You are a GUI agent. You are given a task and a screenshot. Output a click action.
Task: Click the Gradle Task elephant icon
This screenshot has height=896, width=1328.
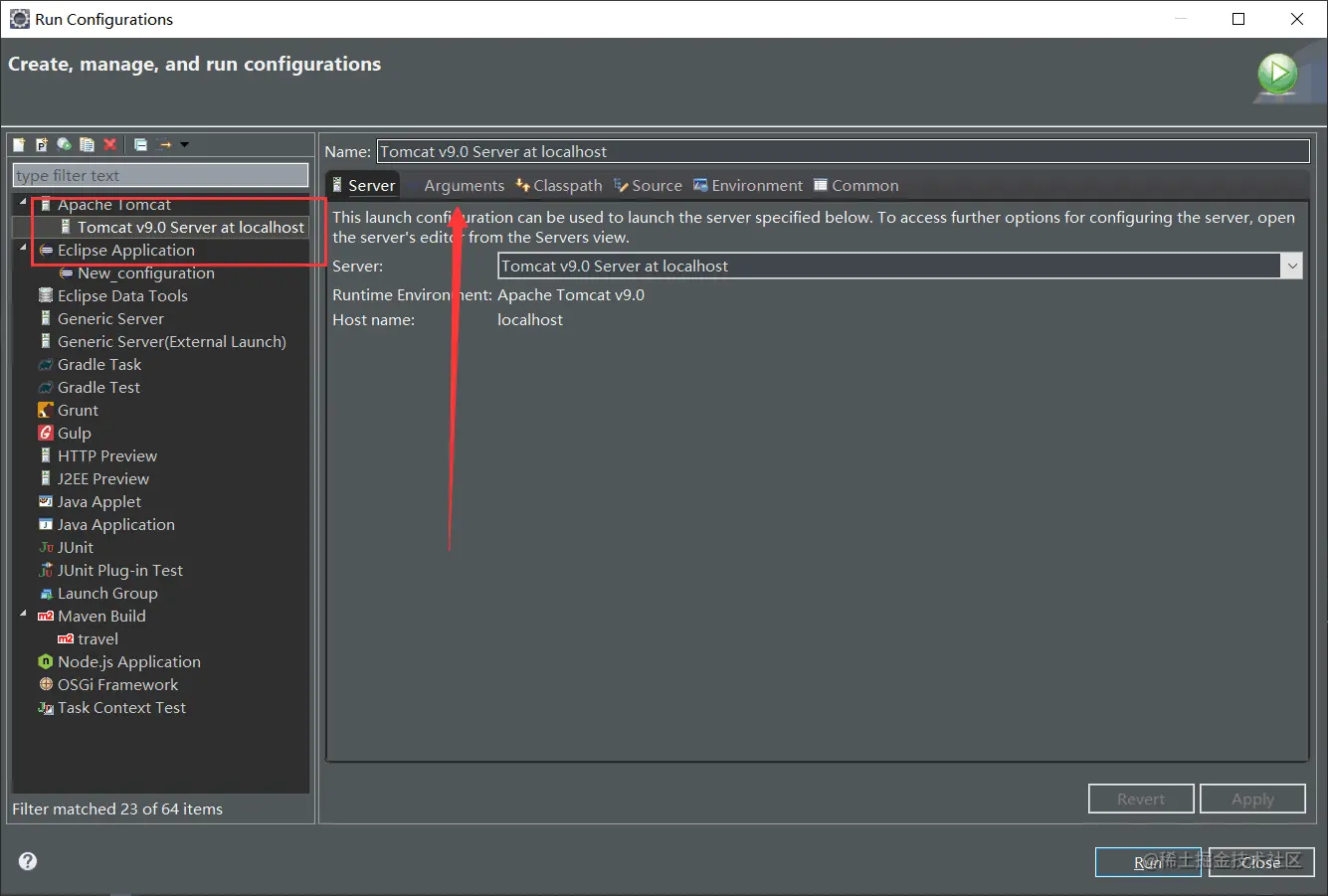pos(46,364)
